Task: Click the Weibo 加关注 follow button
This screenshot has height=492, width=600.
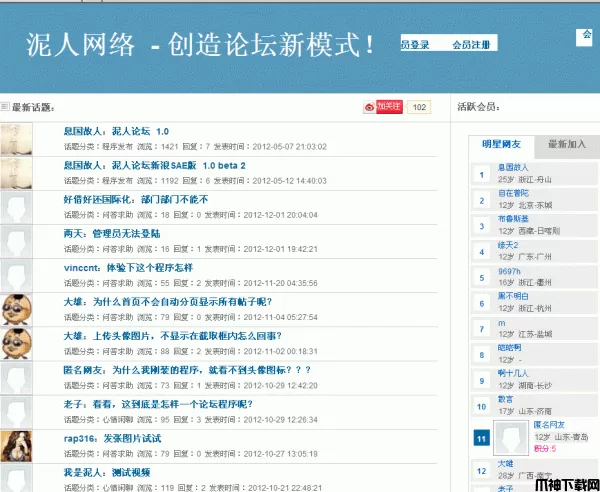Action: tap(383, 107)
